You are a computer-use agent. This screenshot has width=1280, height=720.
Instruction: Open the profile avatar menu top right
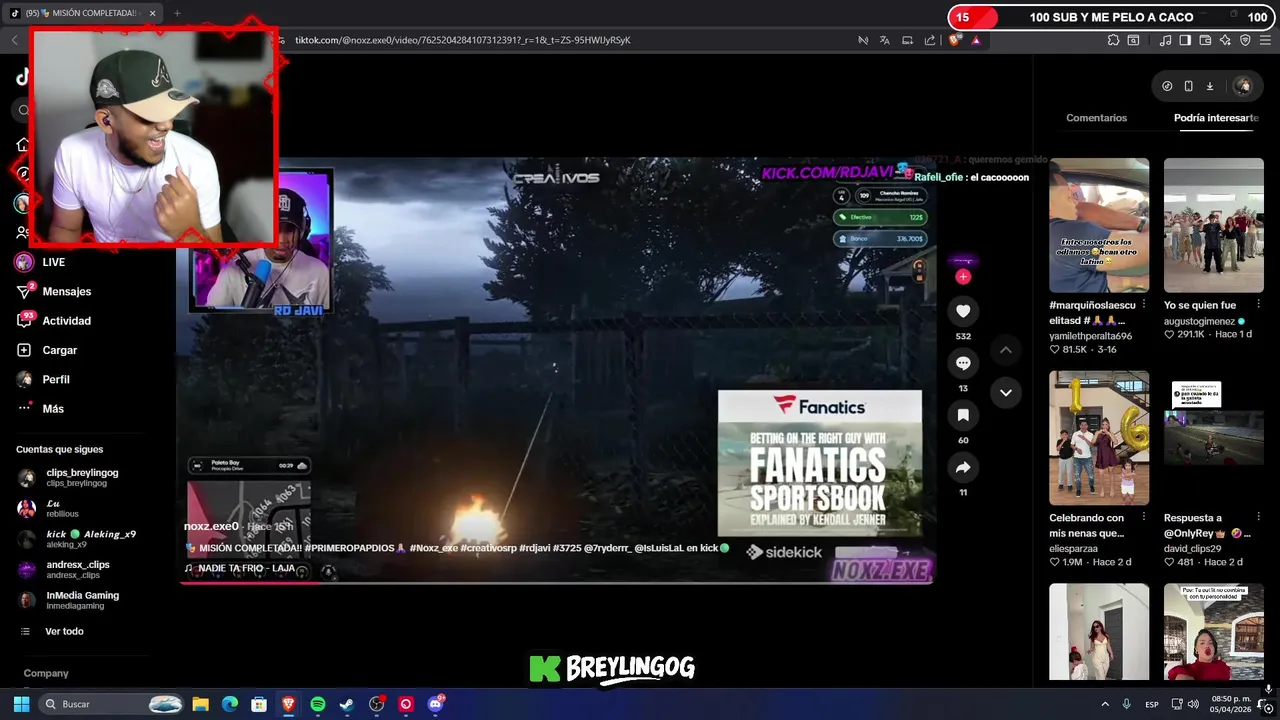(1242, 86)
